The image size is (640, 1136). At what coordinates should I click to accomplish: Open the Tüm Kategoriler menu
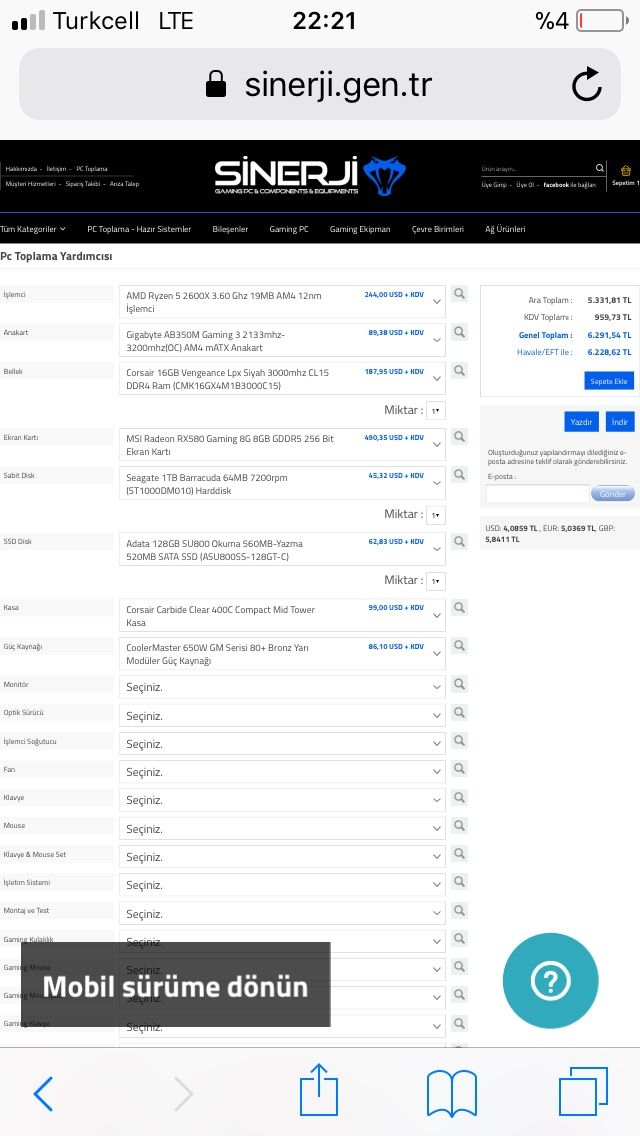coord(33,229)
